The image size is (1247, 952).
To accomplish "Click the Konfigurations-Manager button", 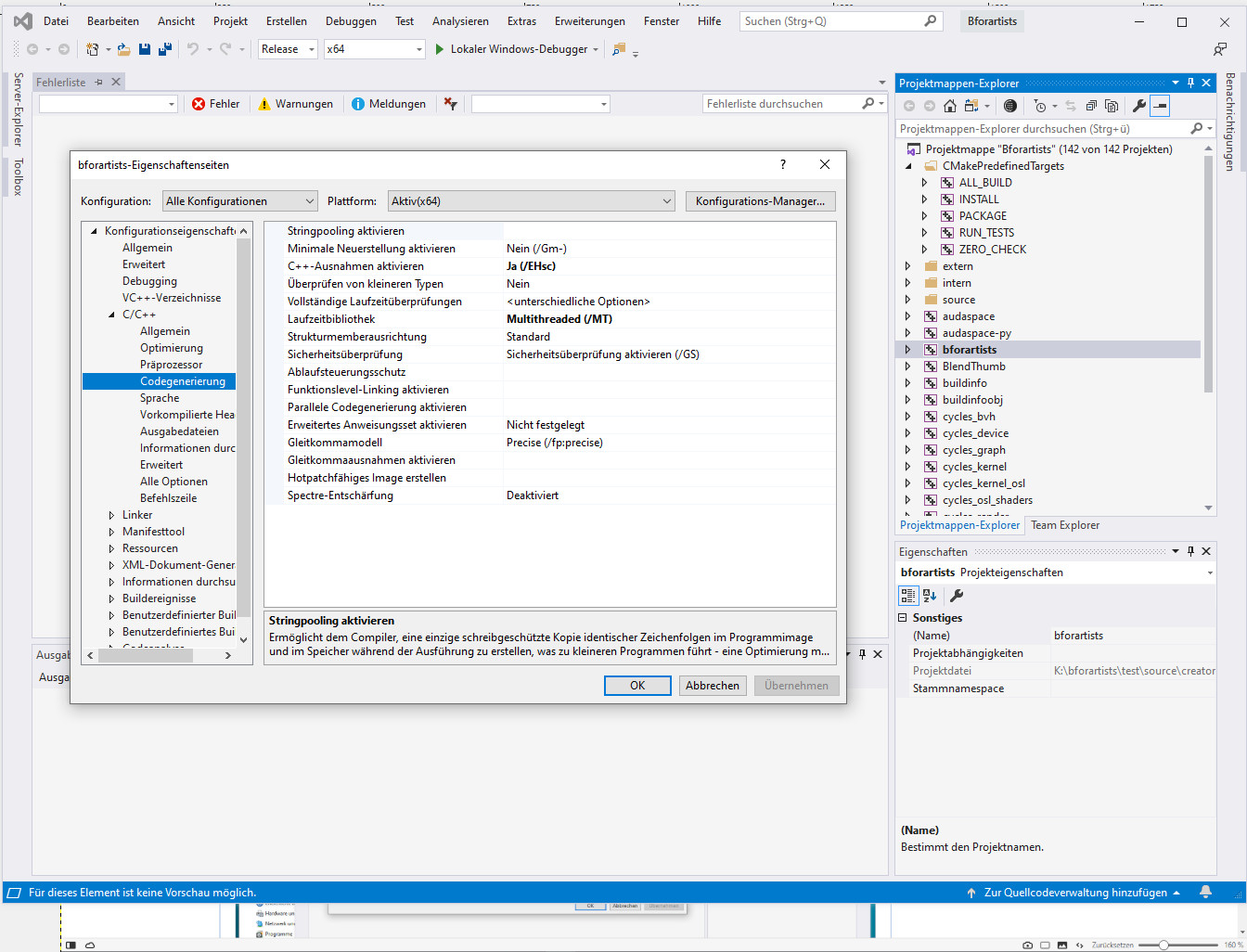I will pyautogui.click(x=760, y=201).
